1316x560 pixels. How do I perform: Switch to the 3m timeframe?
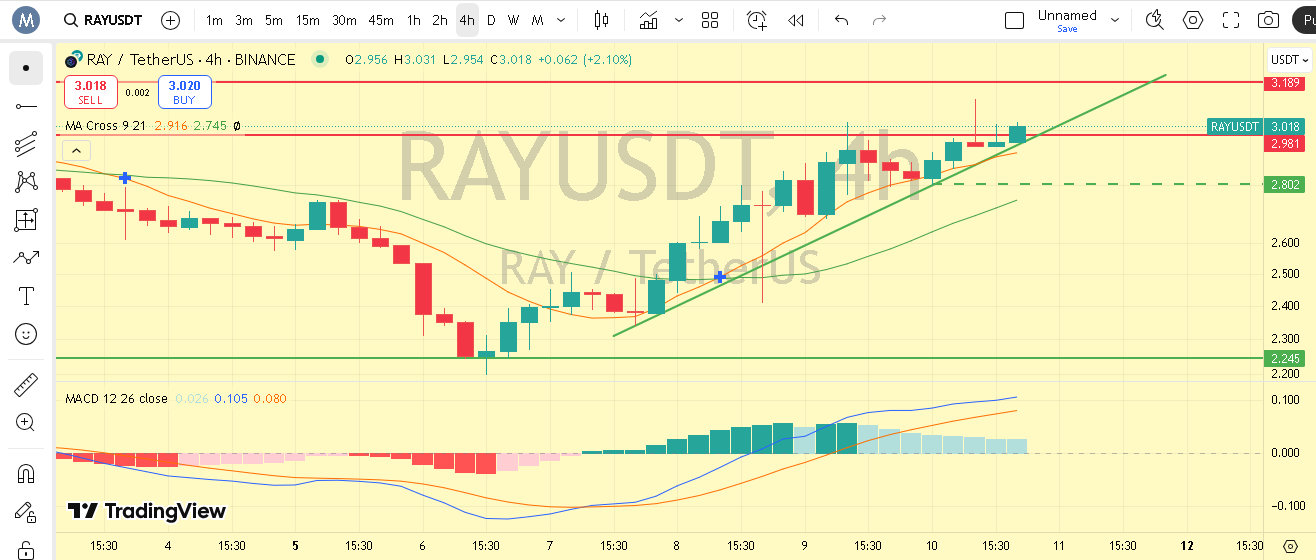(x=244, y=20)
